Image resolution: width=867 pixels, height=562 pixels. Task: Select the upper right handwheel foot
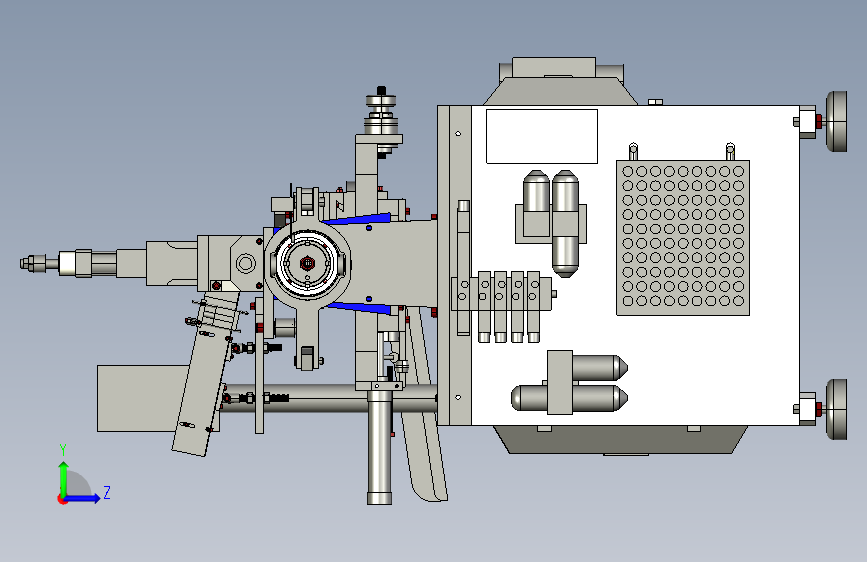point(837,121)
